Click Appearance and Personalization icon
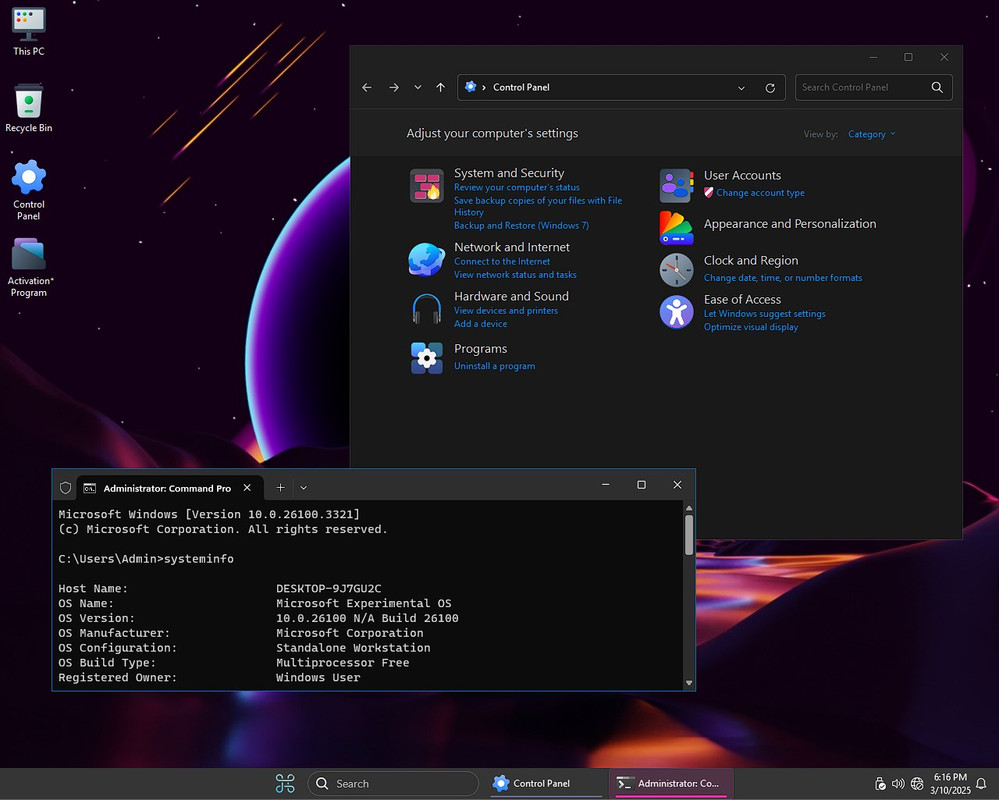The width and height of the screenshot is (999, 800). coord(676,227)
